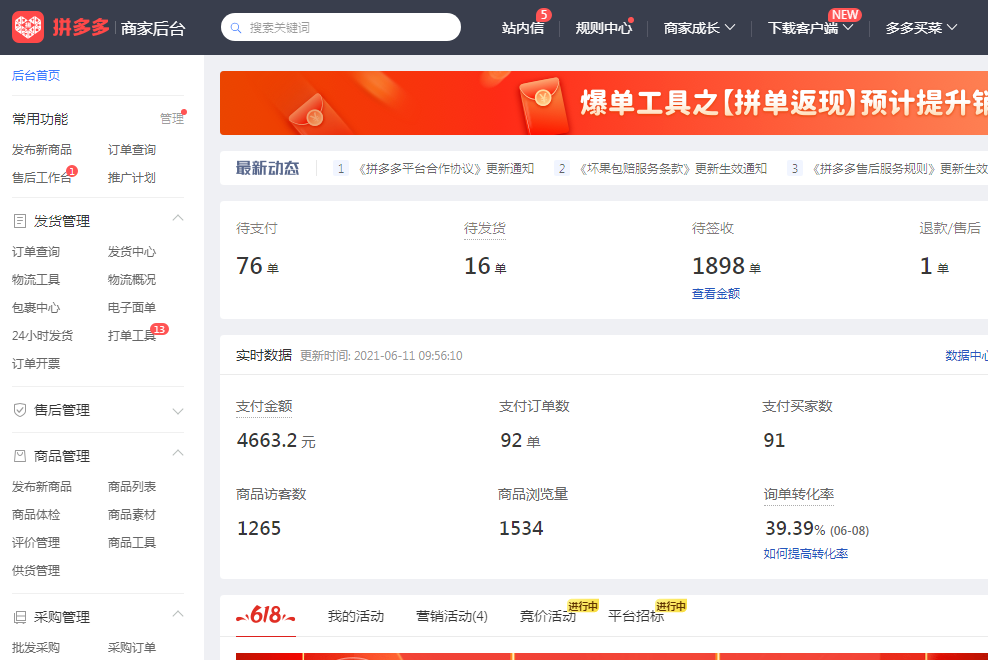Click the 退款/售后 1 单 figure

pyautogui.click(x=934, y=266)
